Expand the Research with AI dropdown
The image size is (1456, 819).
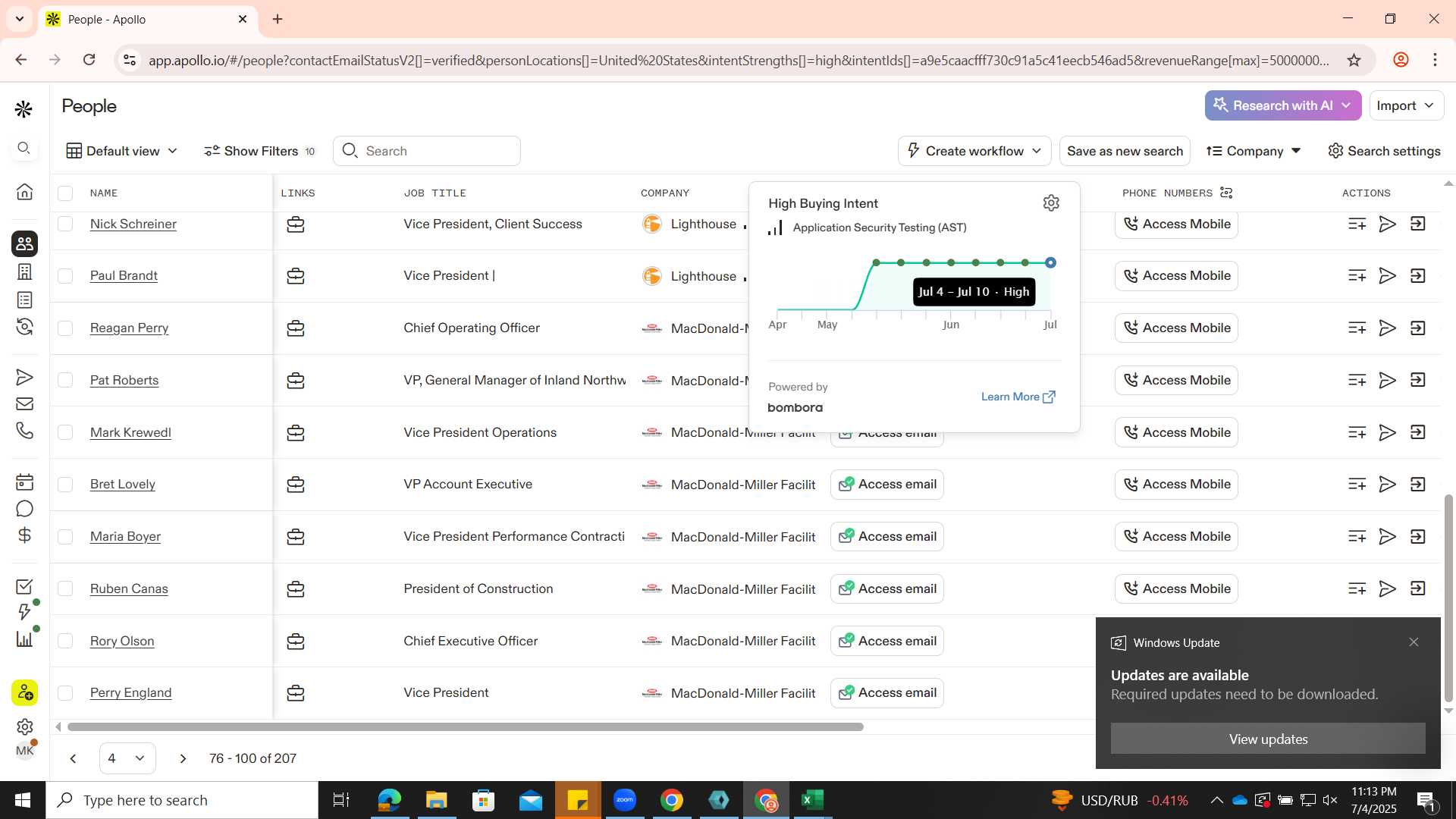1283,105
